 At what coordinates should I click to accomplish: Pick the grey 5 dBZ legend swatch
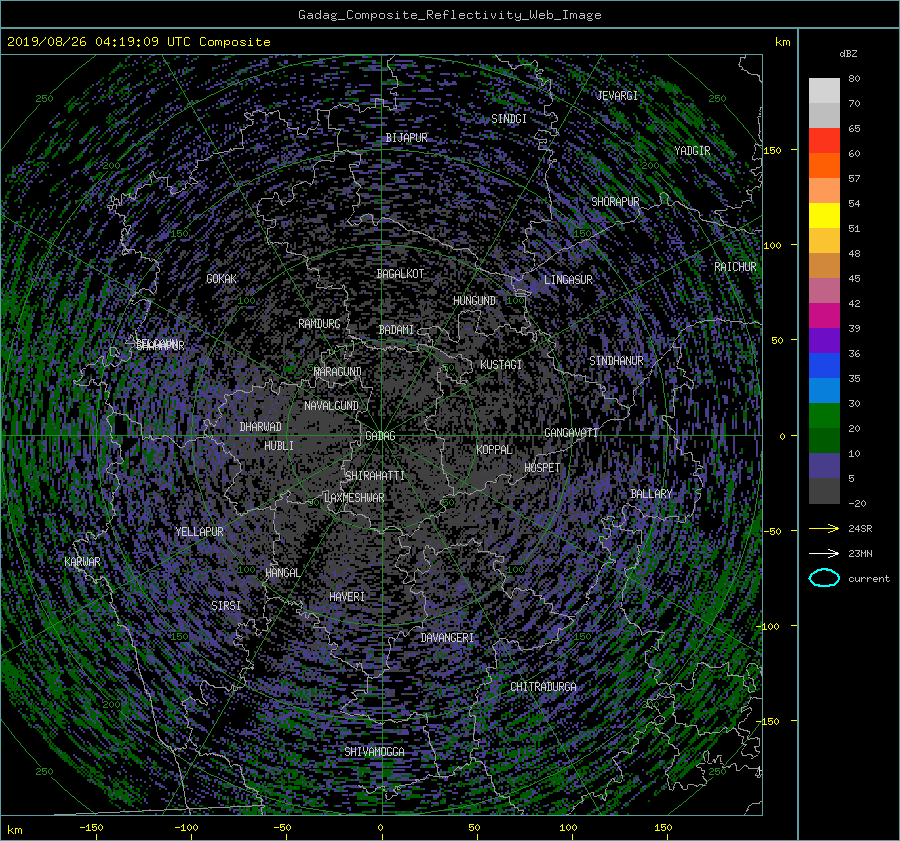[824, 491]
